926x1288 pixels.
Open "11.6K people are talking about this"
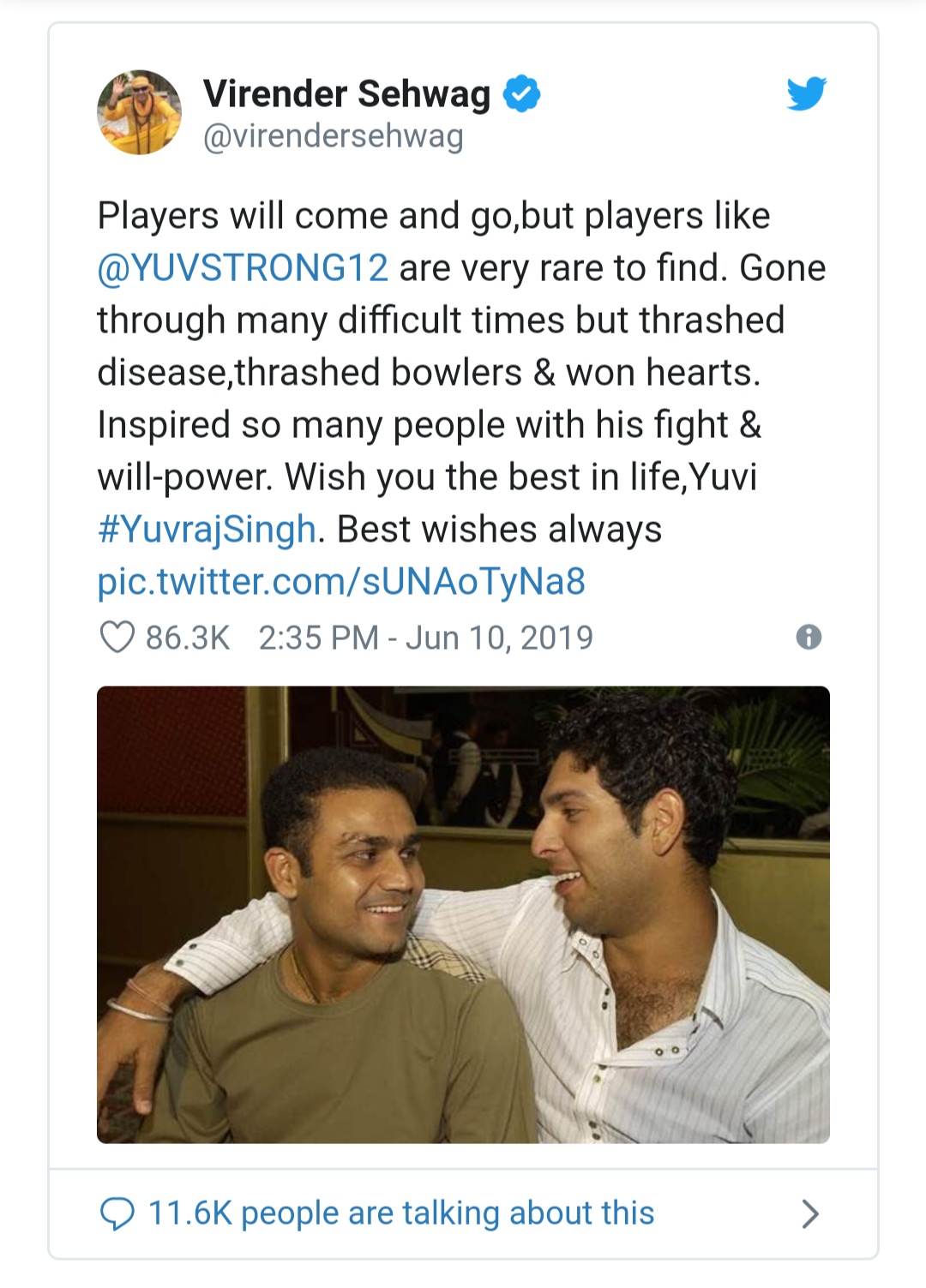point(400,1213)
